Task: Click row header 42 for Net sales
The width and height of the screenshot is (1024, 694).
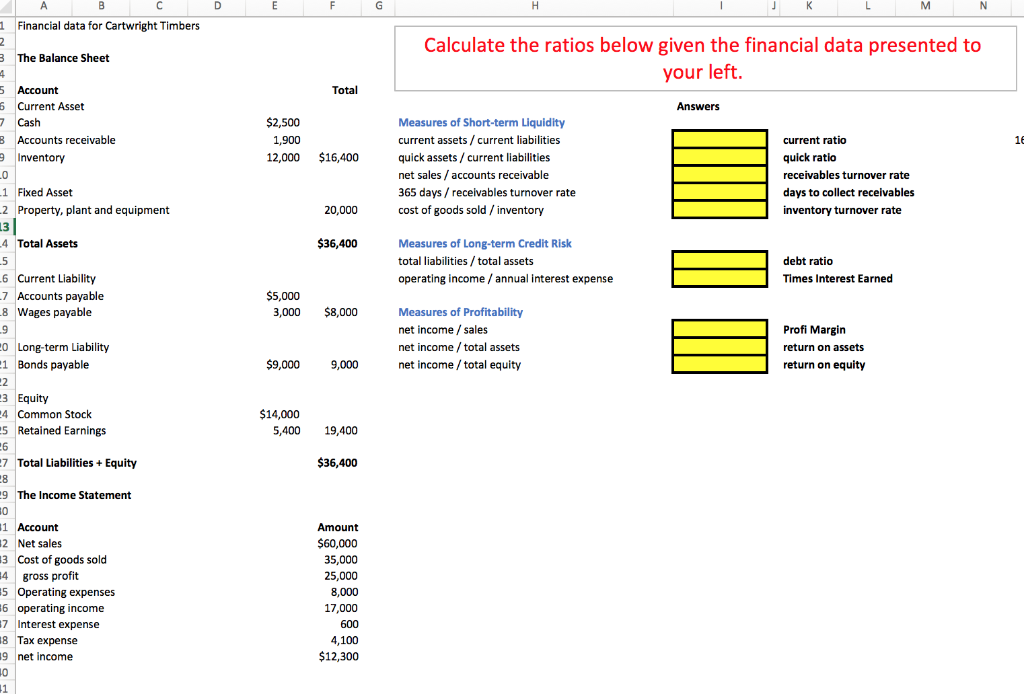Action: [x=7, y=543]
